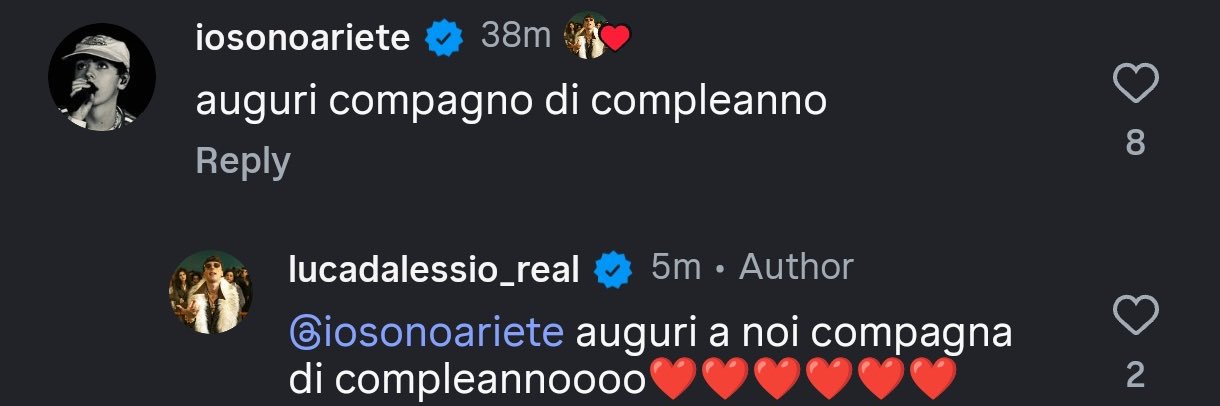Viewport: 1220px width, 406px height.
Task: View the 2 likes count on the reply
Action: (x=1135, y=376)
